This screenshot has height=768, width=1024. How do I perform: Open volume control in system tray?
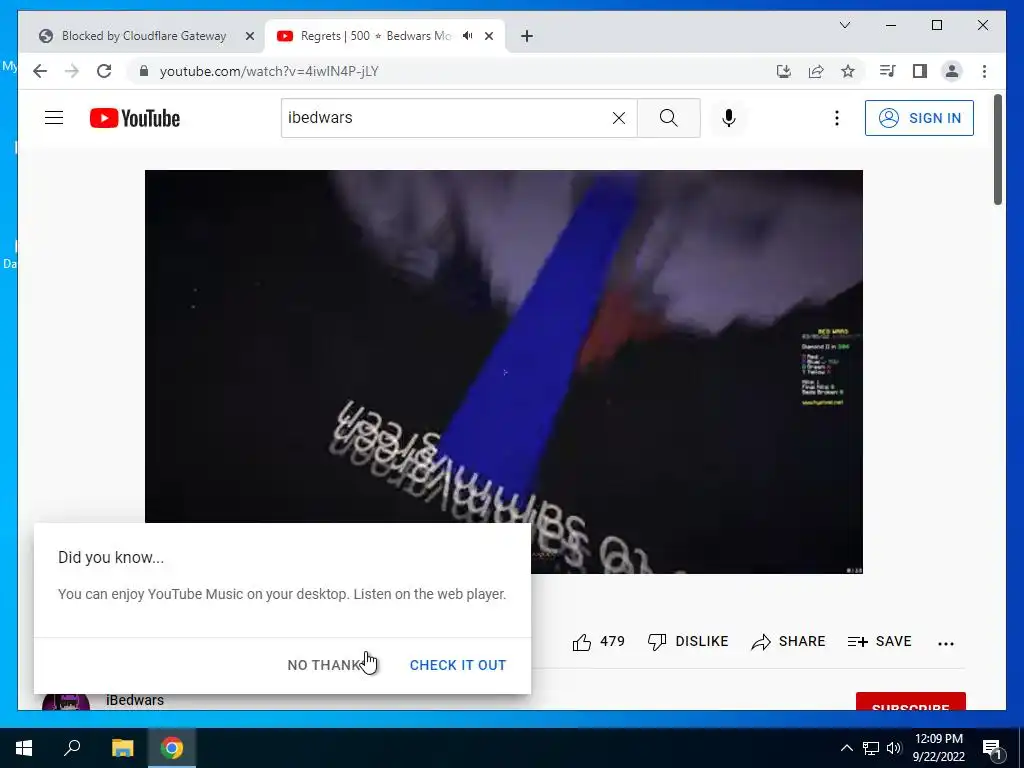(894, 748)
